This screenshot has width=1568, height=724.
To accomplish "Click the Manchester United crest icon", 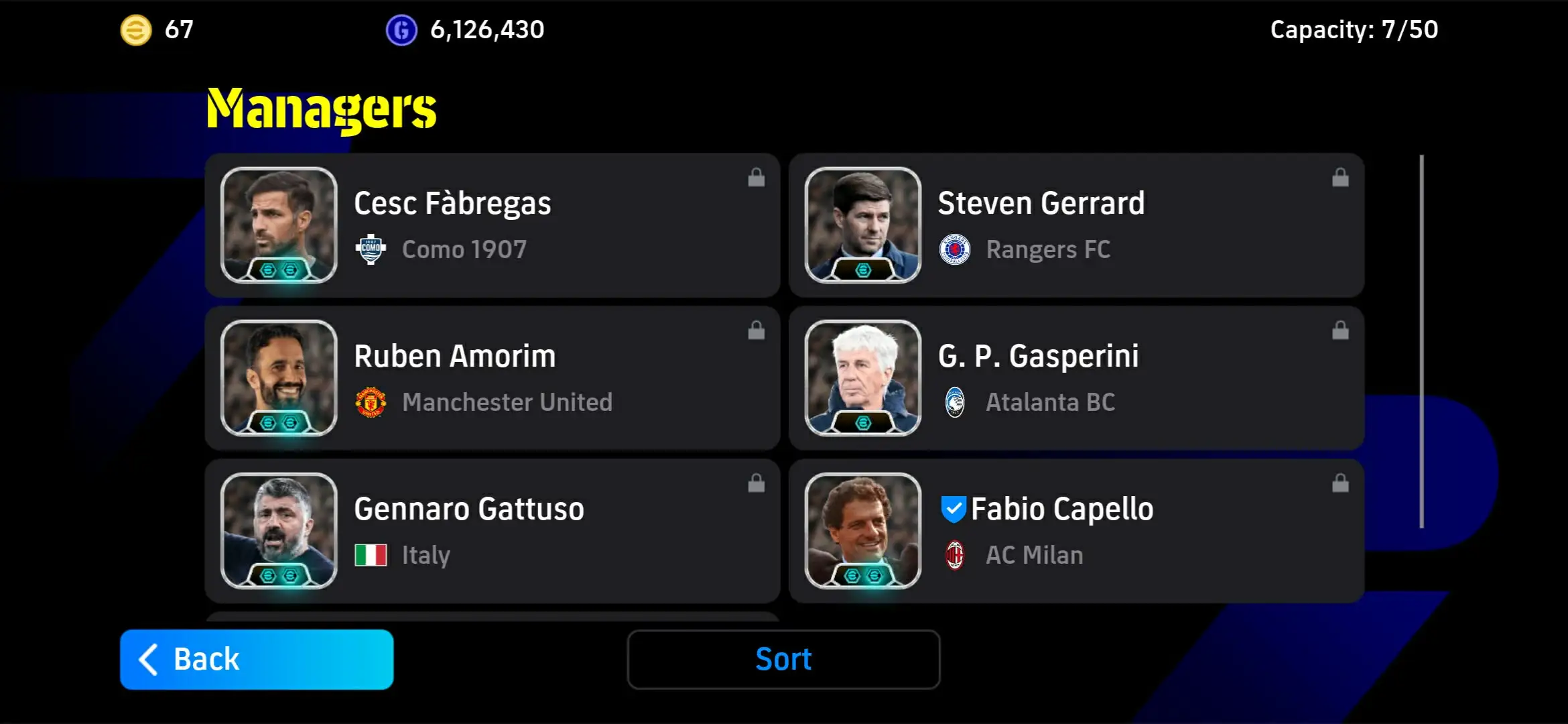I will (371, 402).
